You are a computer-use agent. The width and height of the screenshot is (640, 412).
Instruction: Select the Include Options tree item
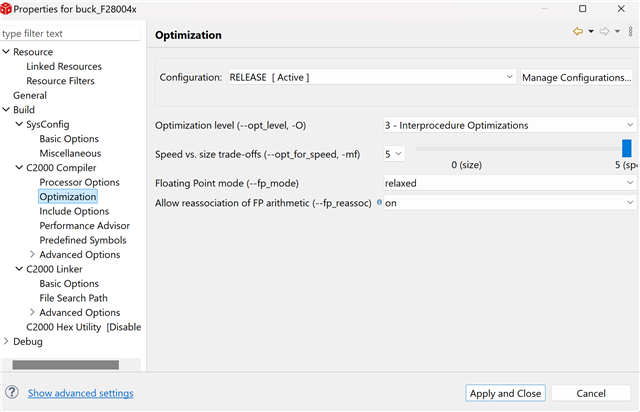pyautogui.click(x=74, y=211)
